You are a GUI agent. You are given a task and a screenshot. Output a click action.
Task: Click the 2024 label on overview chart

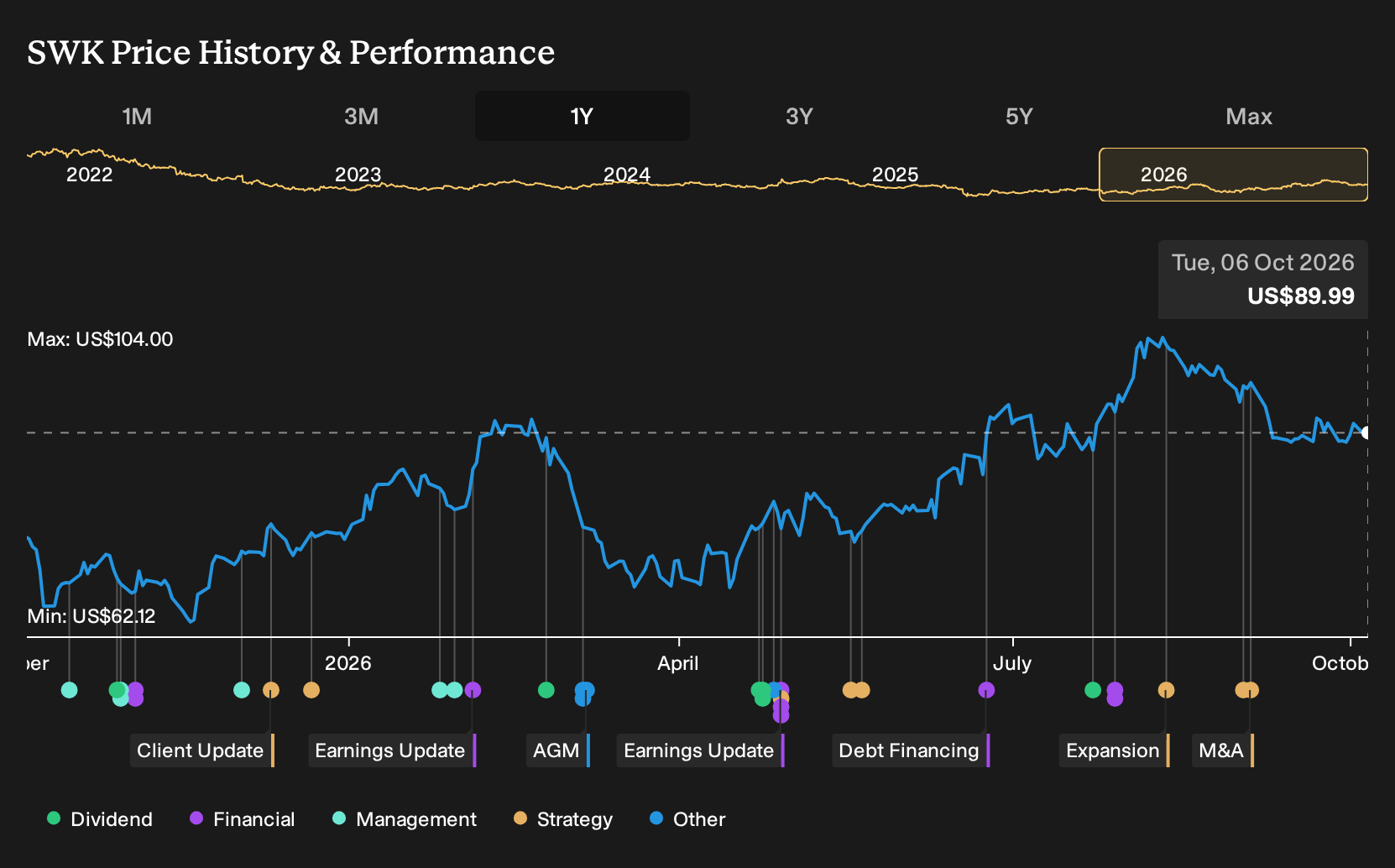click(x=627, y=175)
